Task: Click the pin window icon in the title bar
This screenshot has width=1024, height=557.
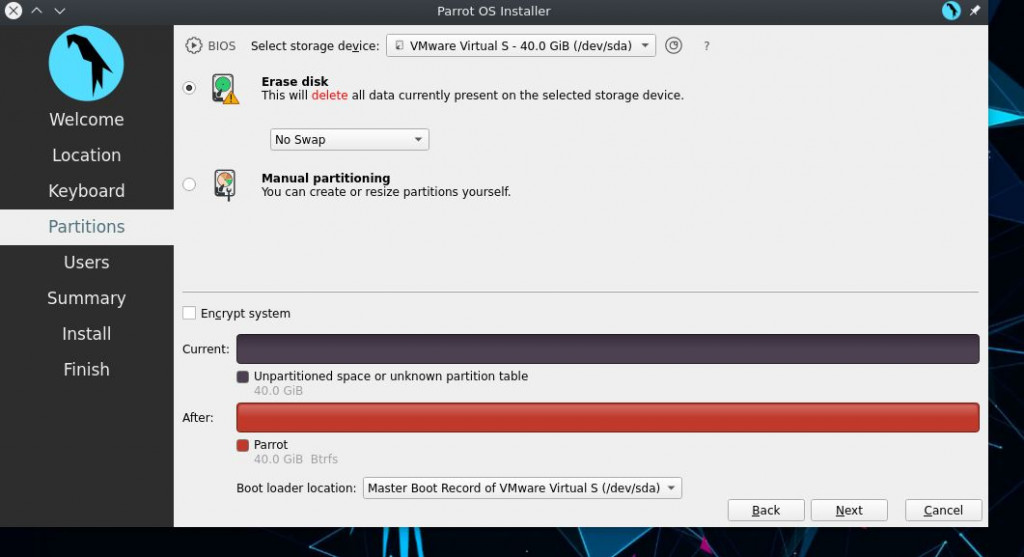Action: tap(974, 10)
